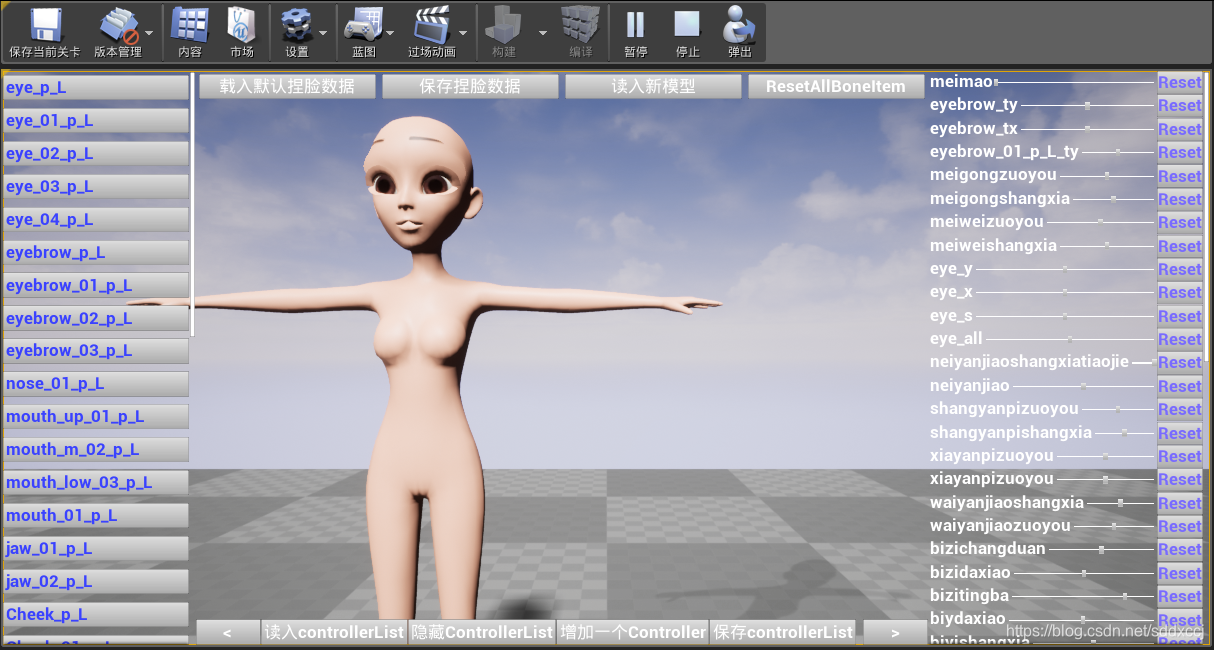The image size is (1214, 650).
Task: Expand the 过场动画 dropdown arrow
Action: coord(463,32)
